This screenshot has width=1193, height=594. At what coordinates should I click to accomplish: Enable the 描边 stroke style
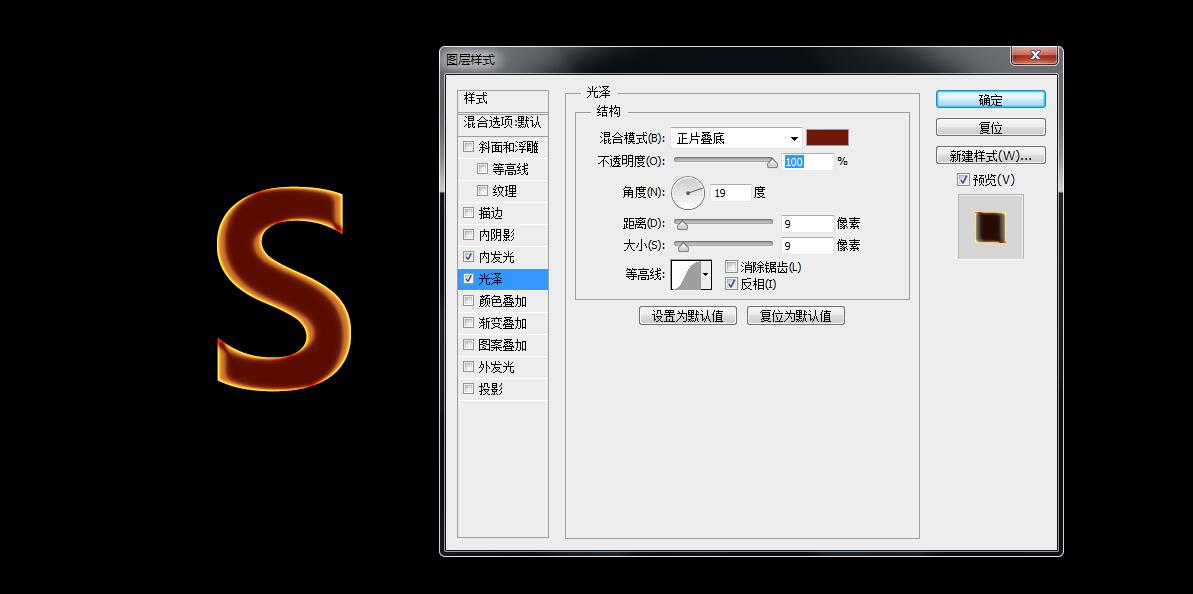[x=468, y=212]
